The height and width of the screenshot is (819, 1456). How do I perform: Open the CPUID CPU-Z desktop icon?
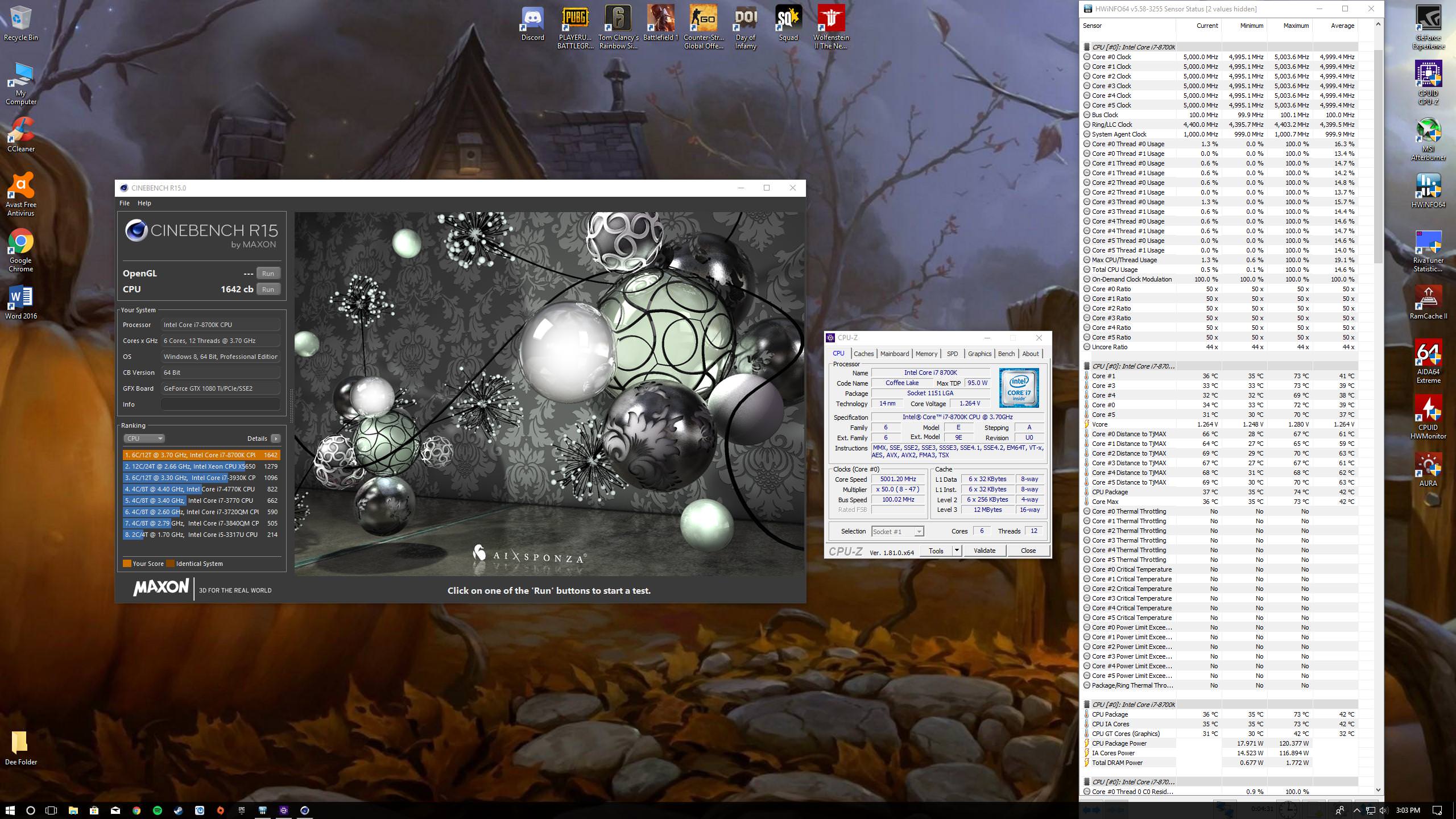(1428, 83)
